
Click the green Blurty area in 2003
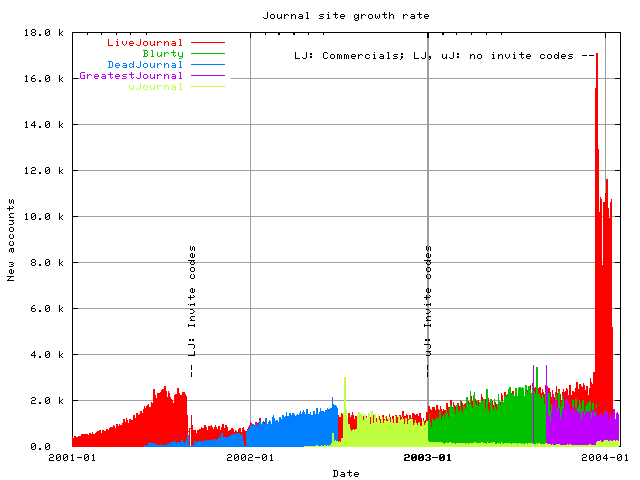(486, 422)
